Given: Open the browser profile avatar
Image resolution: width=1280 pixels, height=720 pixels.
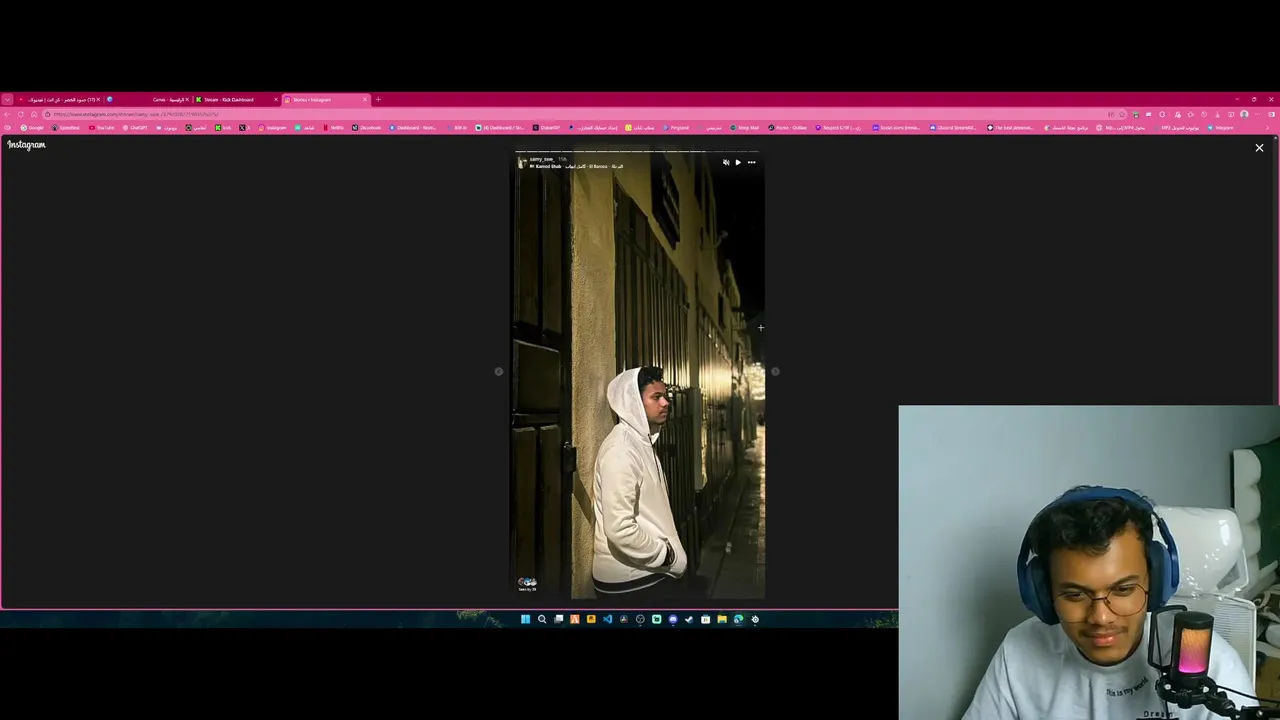Looking at the screenshot, I should pos(1244,114).
